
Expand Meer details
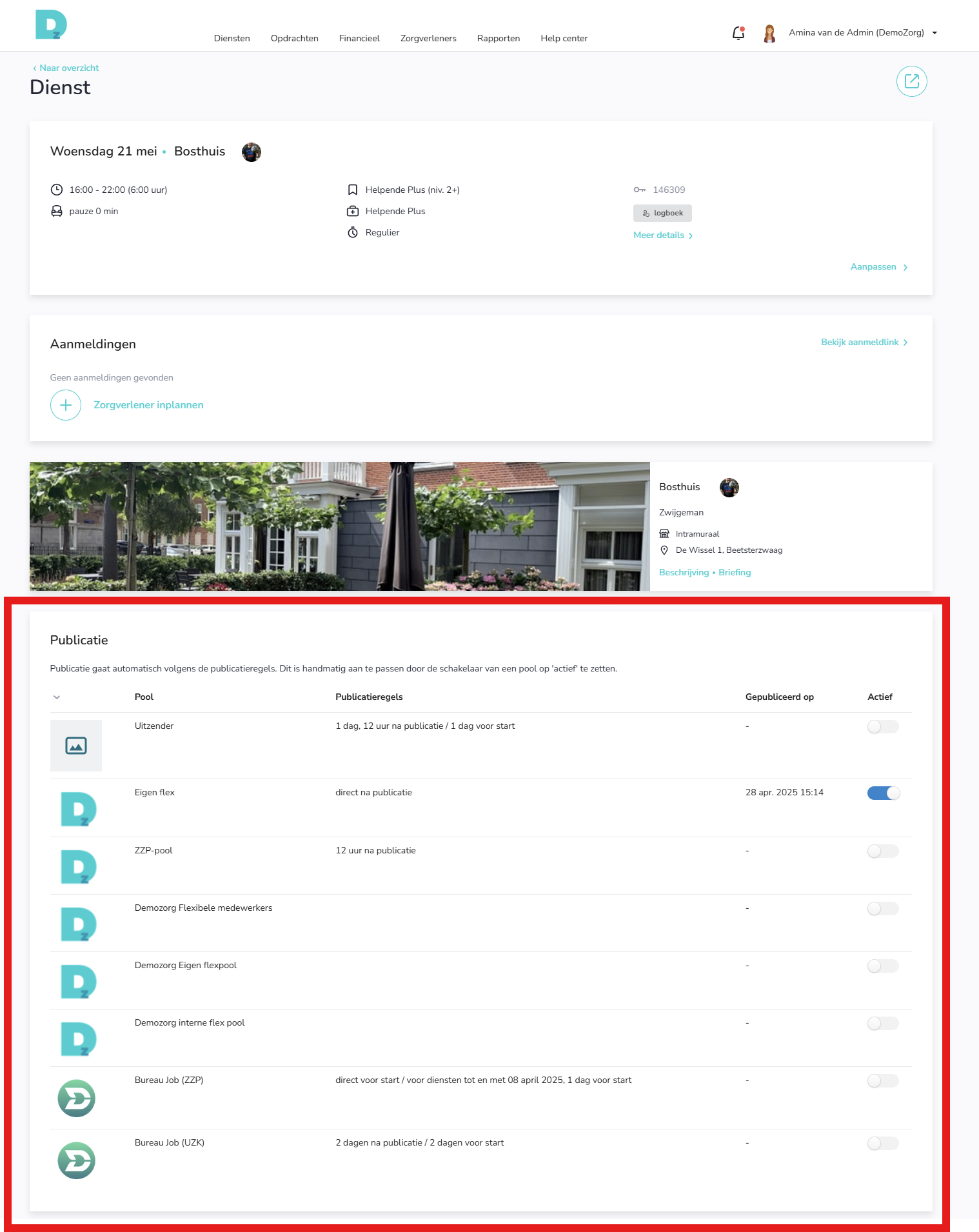point(663,235)
